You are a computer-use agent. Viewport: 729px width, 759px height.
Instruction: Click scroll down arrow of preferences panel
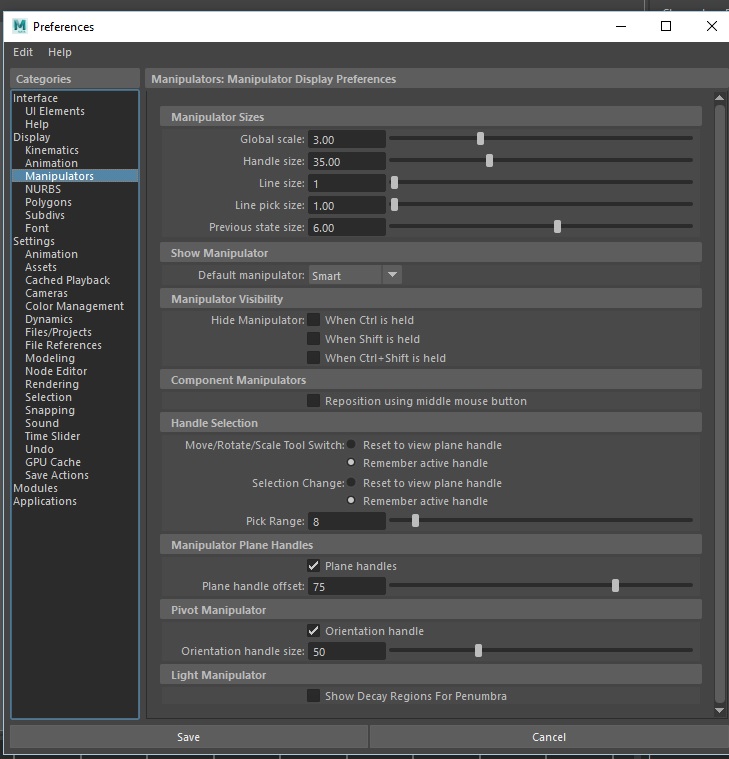coord(719,711)
